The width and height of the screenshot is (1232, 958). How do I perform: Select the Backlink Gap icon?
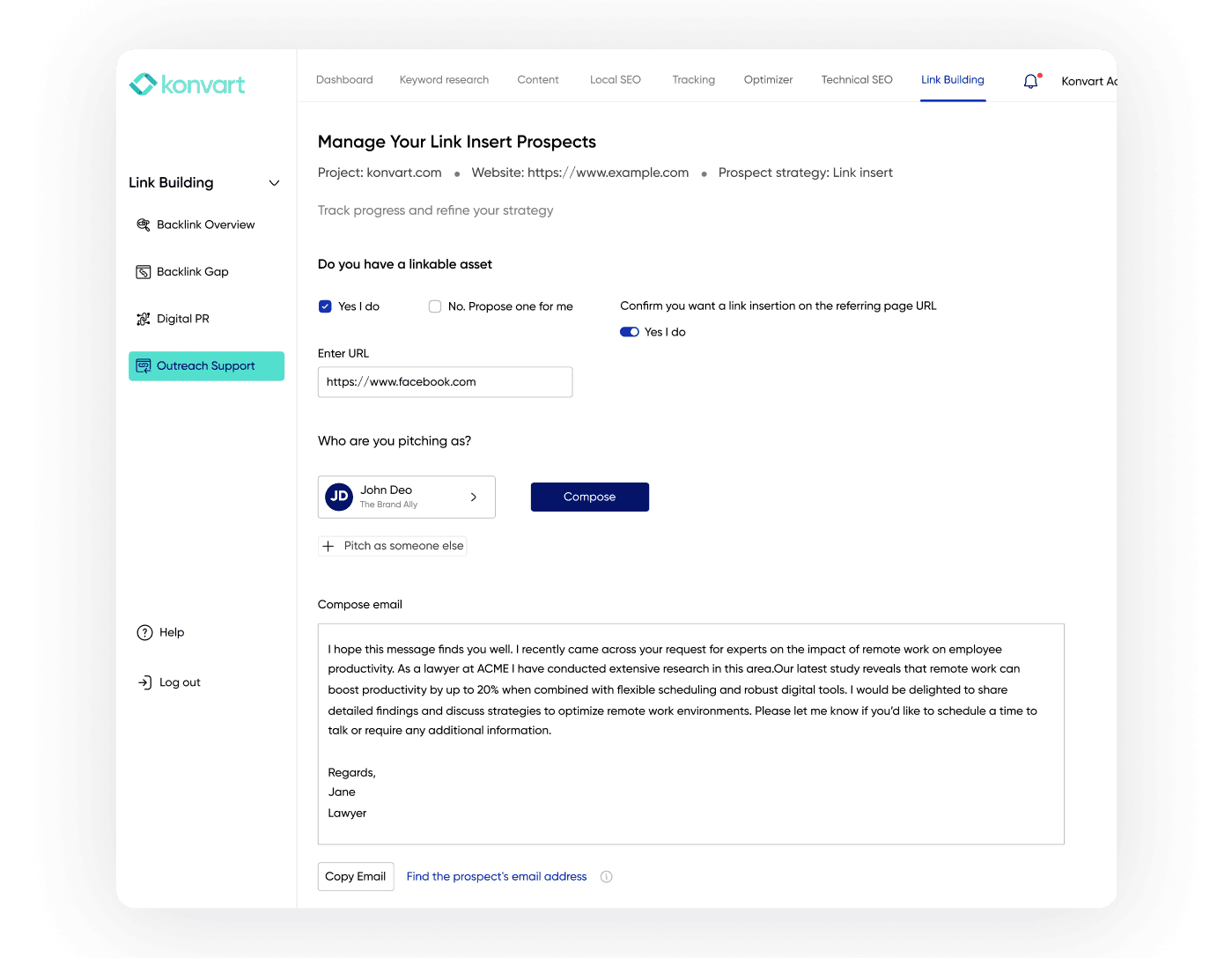144,271
